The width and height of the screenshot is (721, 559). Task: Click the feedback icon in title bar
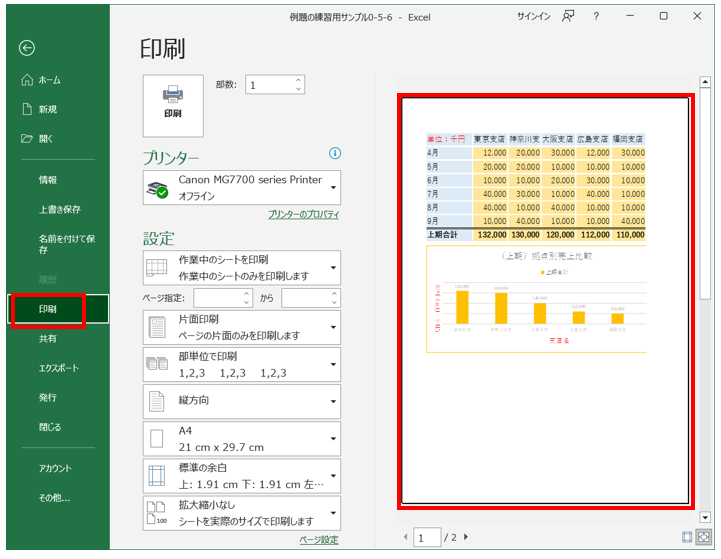(569, 16)
